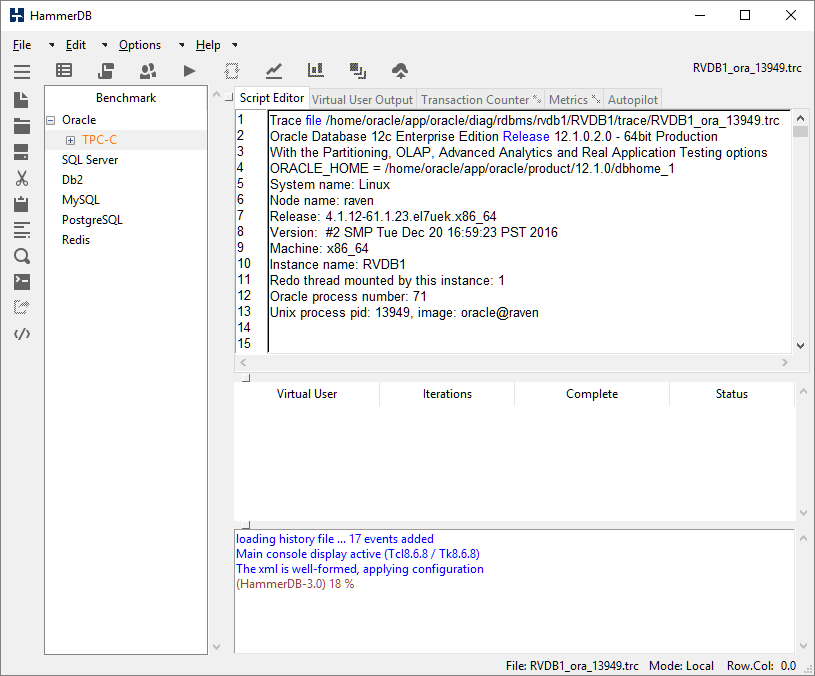Select Db2 in the Benchmark tree
The height and width of the screenshot is (676, 815).
click(x=72, y=180)
